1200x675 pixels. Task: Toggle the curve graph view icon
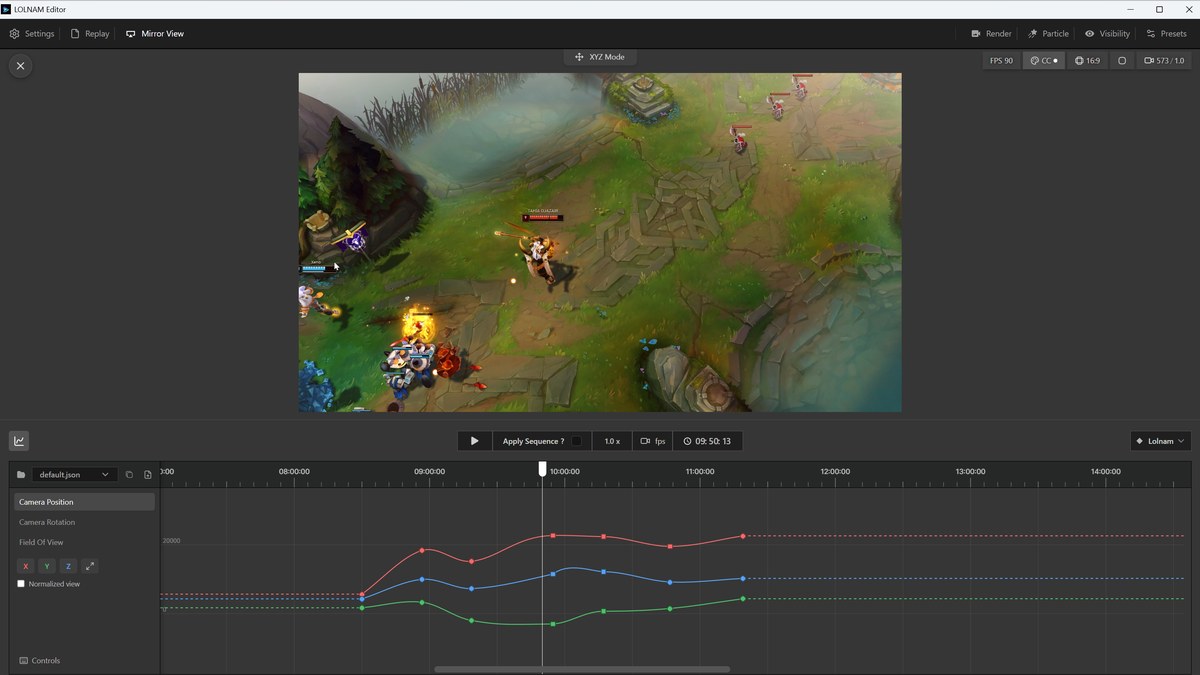click(19, 441)
